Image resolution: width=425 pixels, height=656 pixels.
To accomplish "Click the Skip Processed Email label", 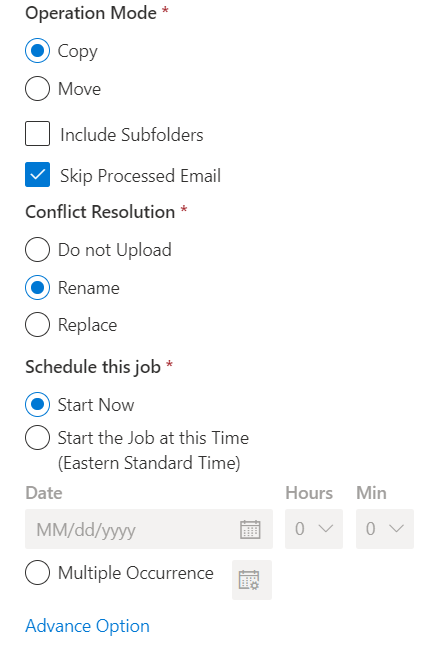I will pos(141,176).
